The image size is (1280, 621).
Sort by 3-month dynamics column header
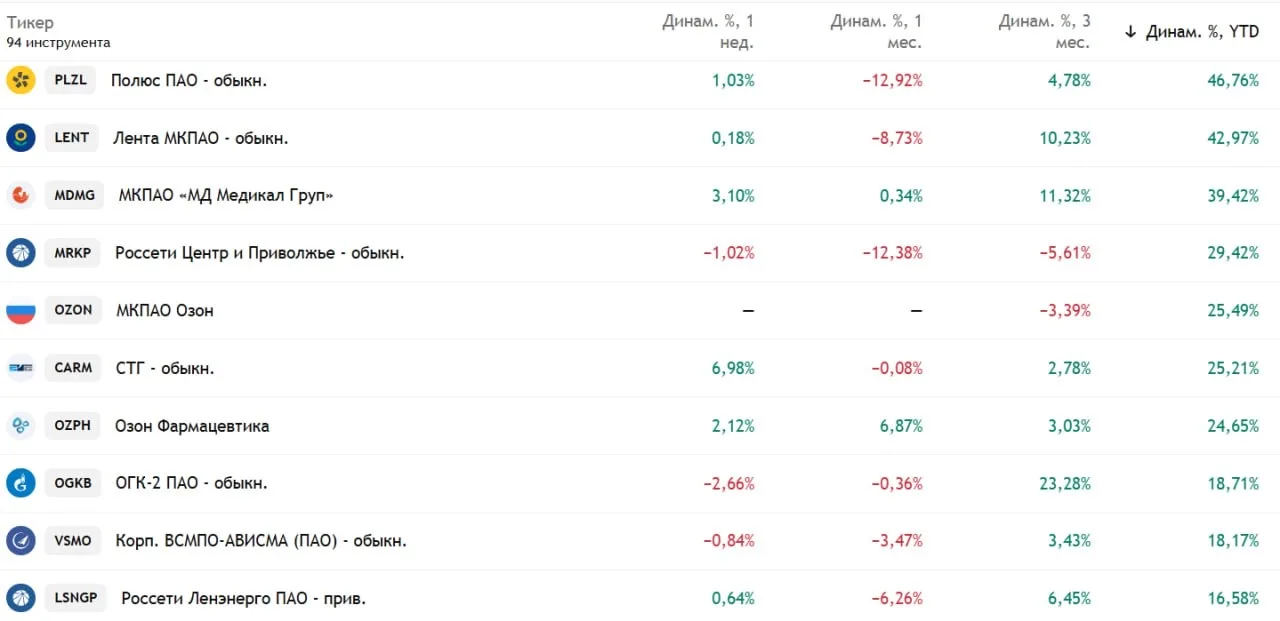pos(1044,32)
